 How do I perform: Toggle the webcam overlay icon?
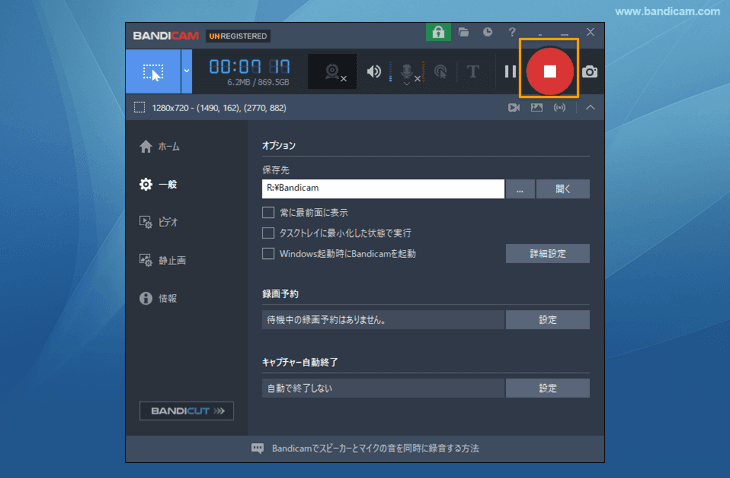click(332, 71)
